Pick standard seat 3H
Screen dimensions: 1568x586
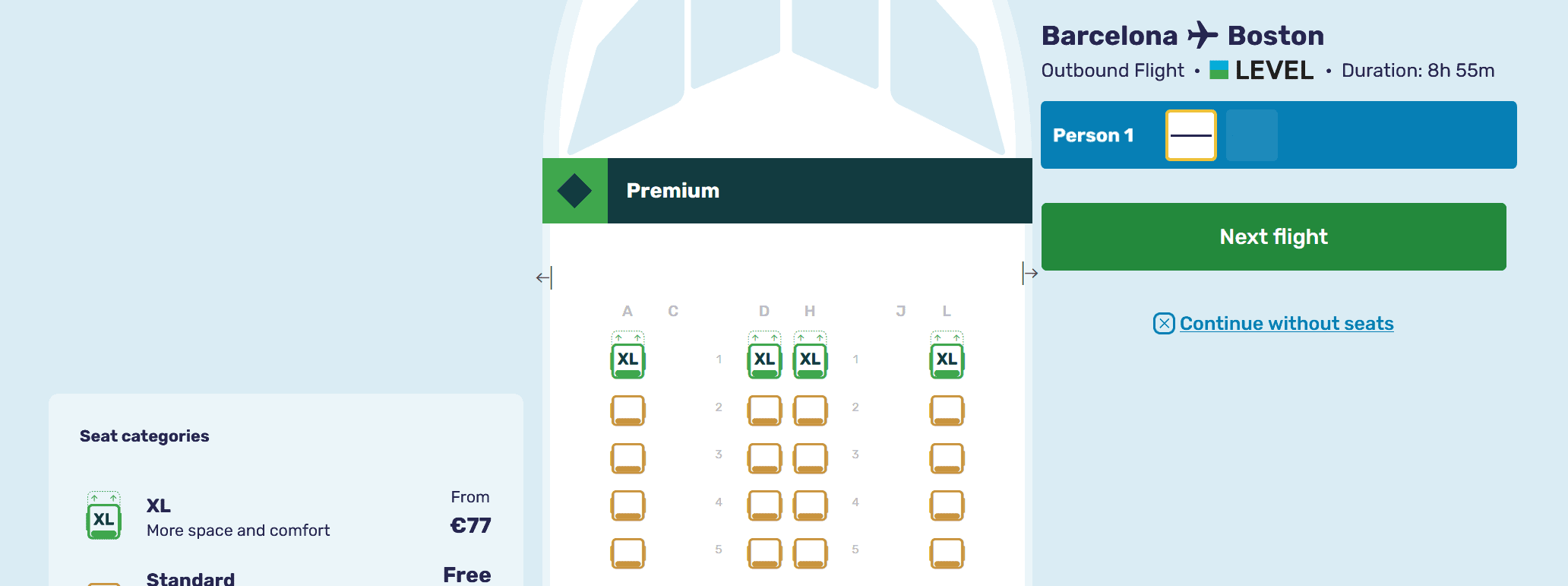810,458
